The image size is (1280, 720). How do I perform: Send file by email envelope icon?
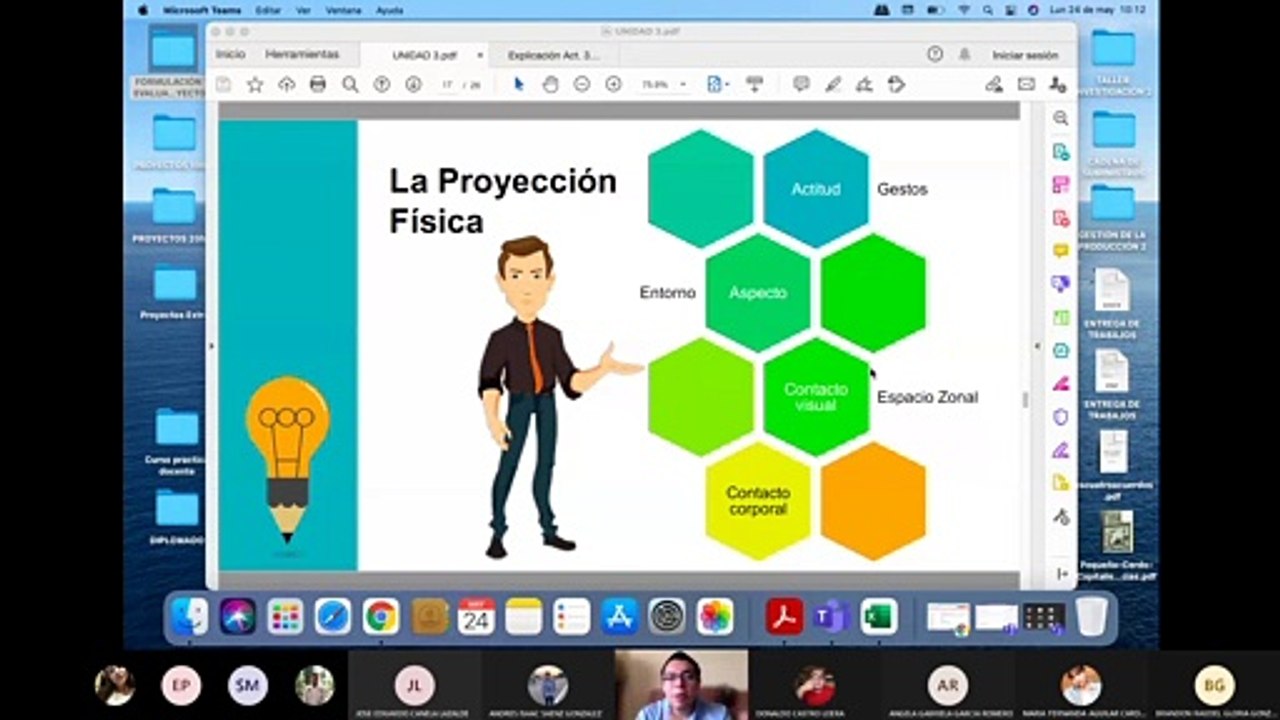(x=1026, y=85)
